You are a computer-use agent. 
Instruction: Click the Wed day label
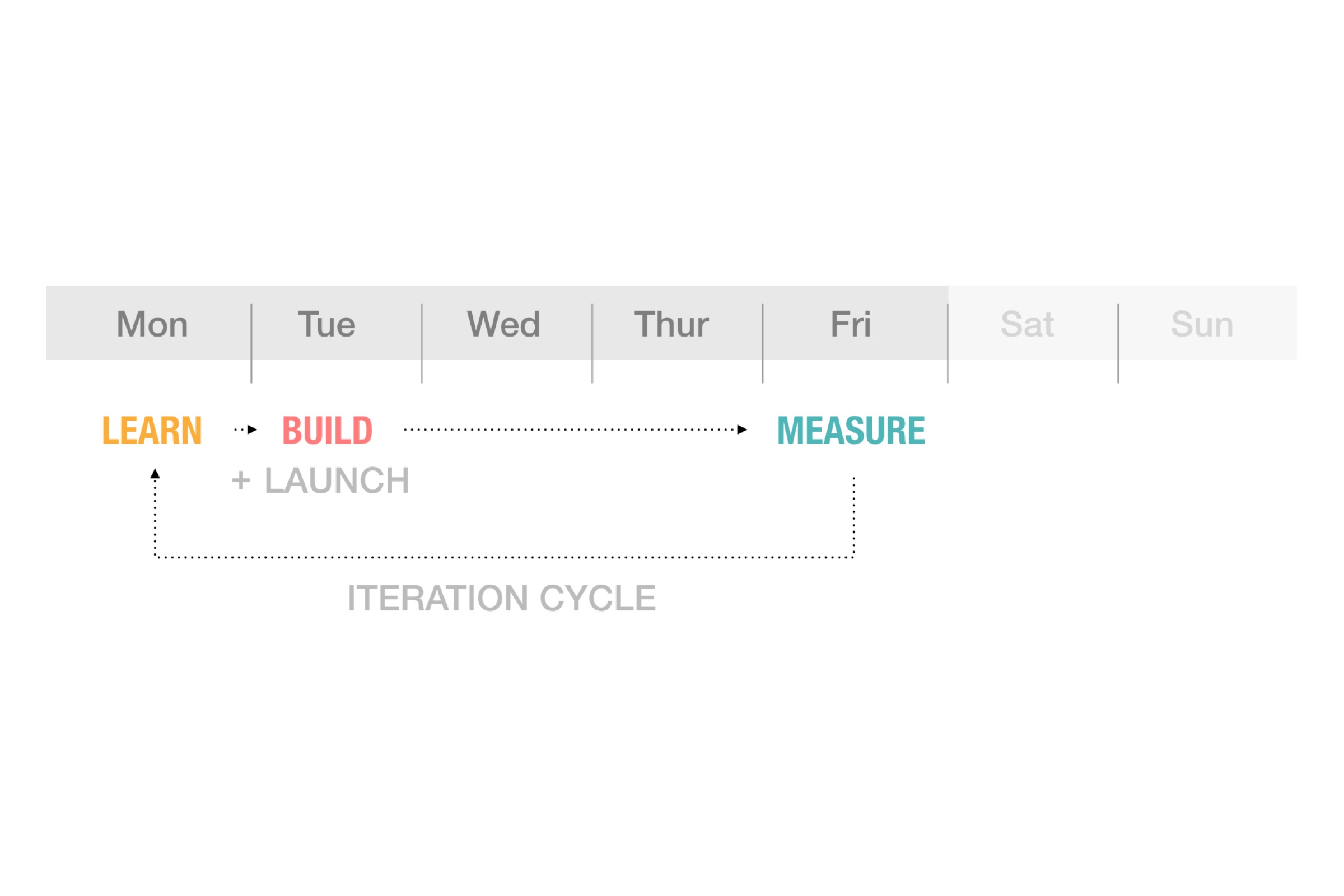pos(503,324)
